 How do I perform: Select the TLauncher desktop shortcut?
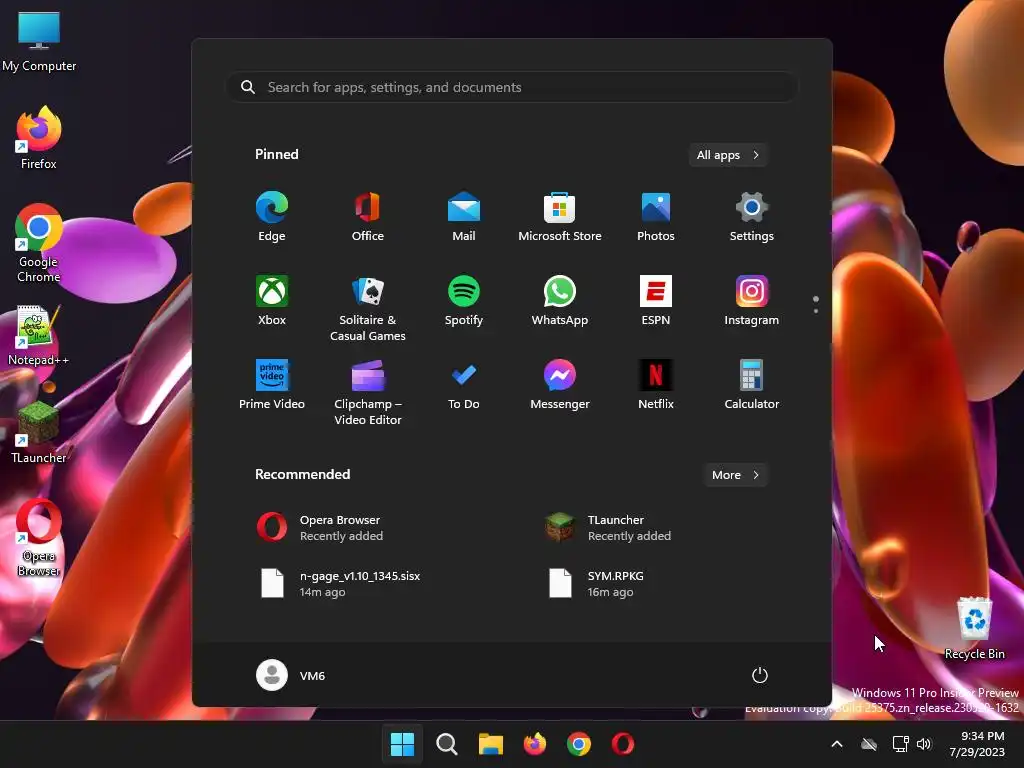tap(39, 432)
